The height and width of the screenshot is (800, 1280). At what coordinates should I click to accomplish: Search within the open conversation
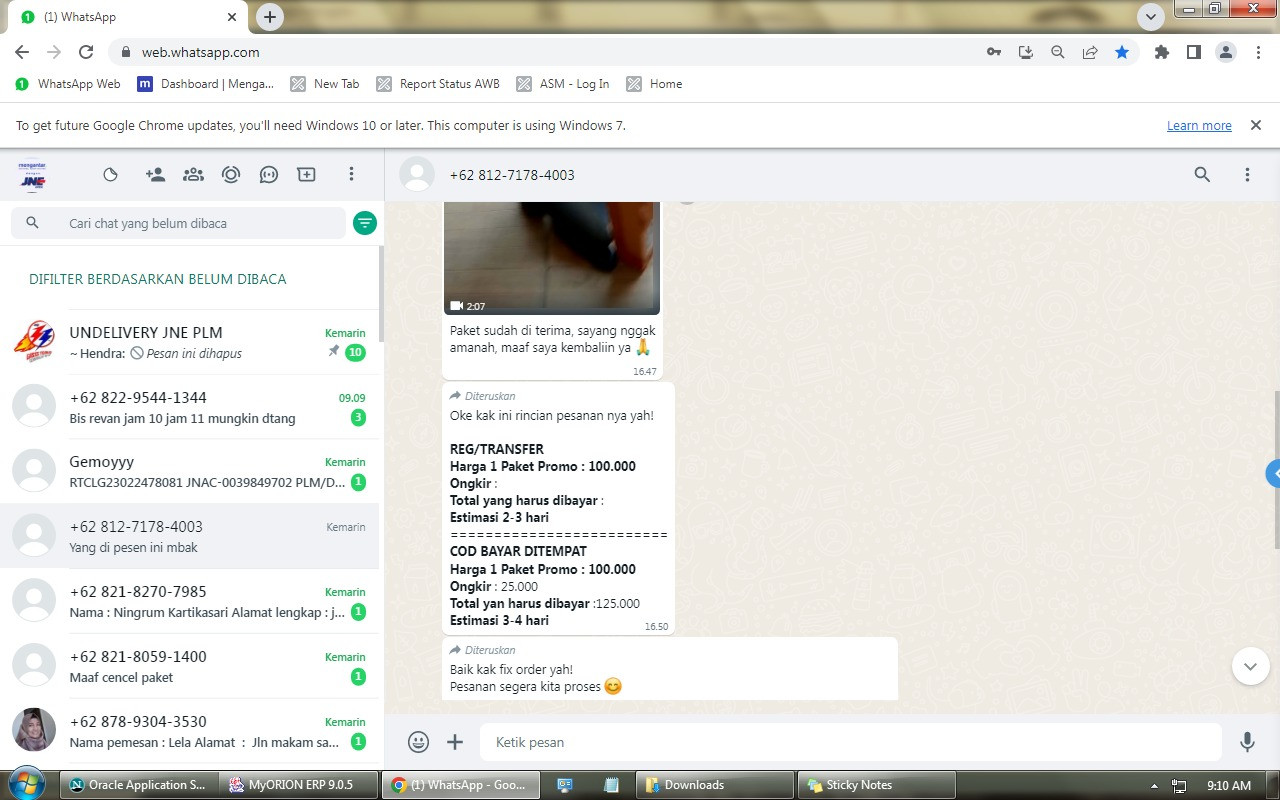point(1202,175)
